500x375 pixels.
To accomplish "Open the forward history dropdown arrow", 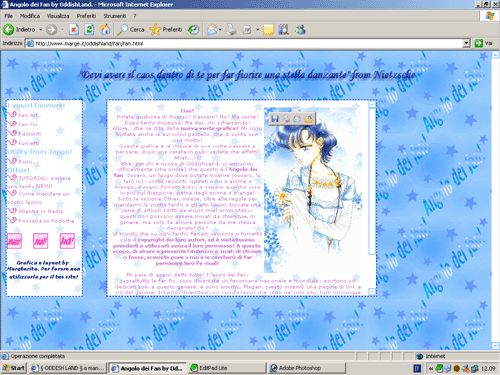I will pyautogui.click(x=62, y=30).
